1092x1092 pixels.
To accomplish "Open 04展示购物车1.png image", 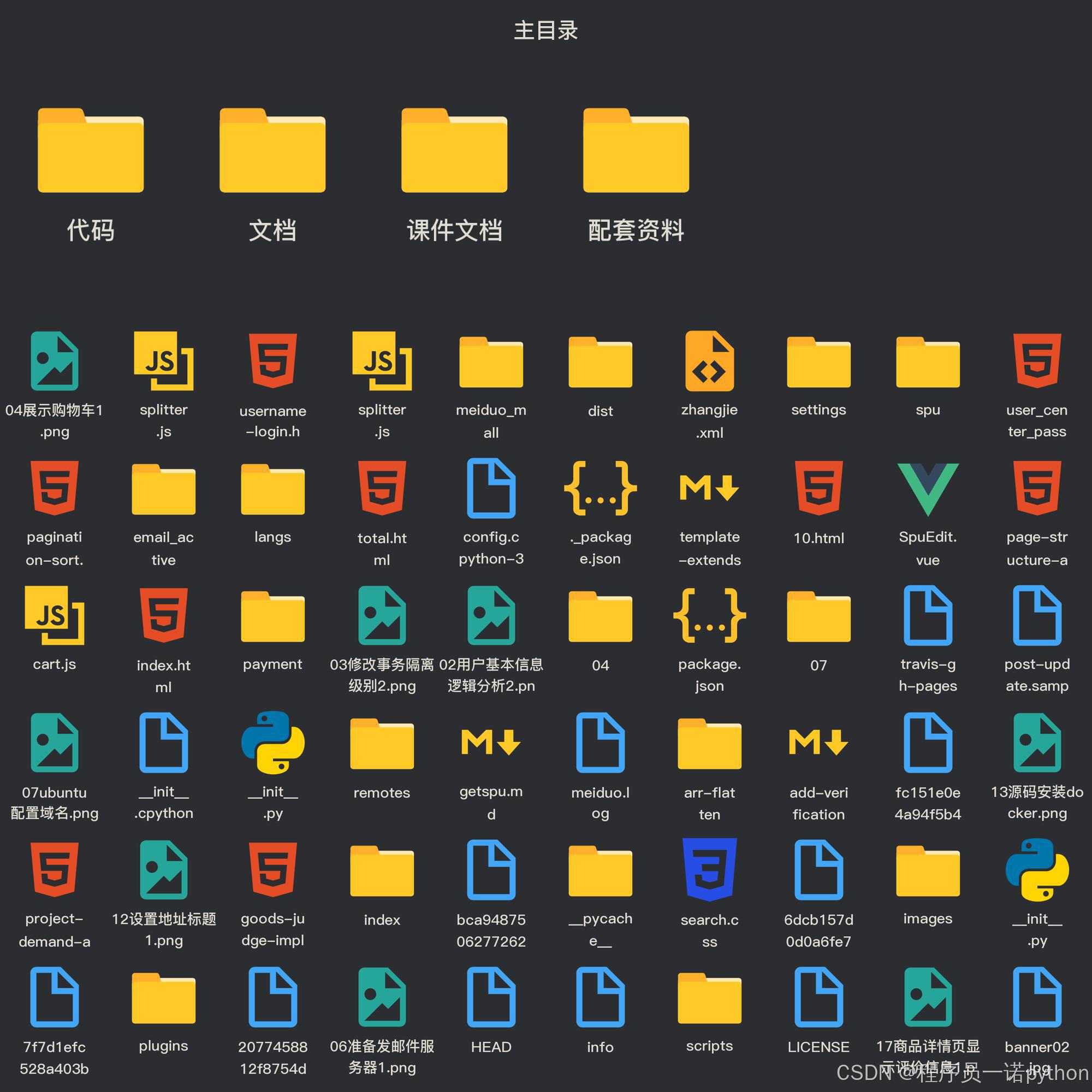I will click(x=54, y=362).
